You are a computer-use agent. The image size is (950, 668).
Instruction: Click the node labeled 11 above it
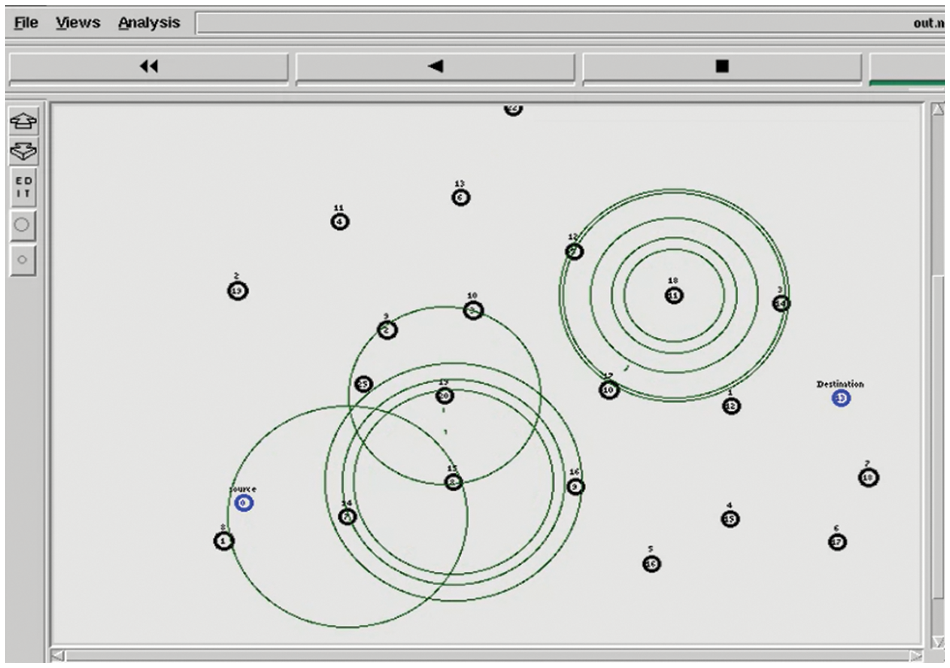pos(340,221)
